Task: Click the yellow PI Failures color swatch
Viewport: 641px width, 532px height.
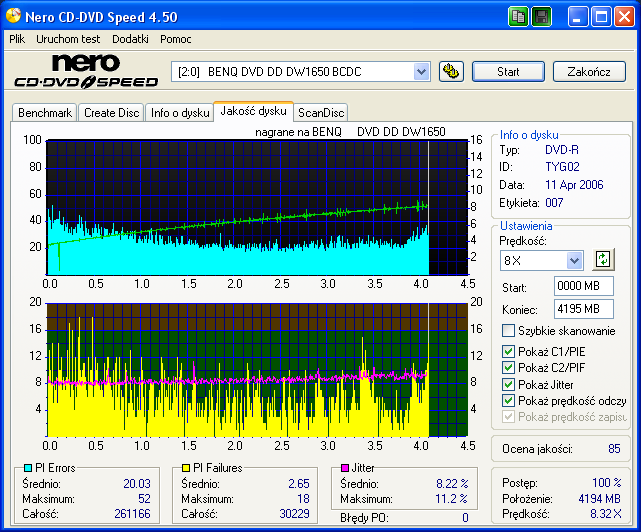Action: 186,468
